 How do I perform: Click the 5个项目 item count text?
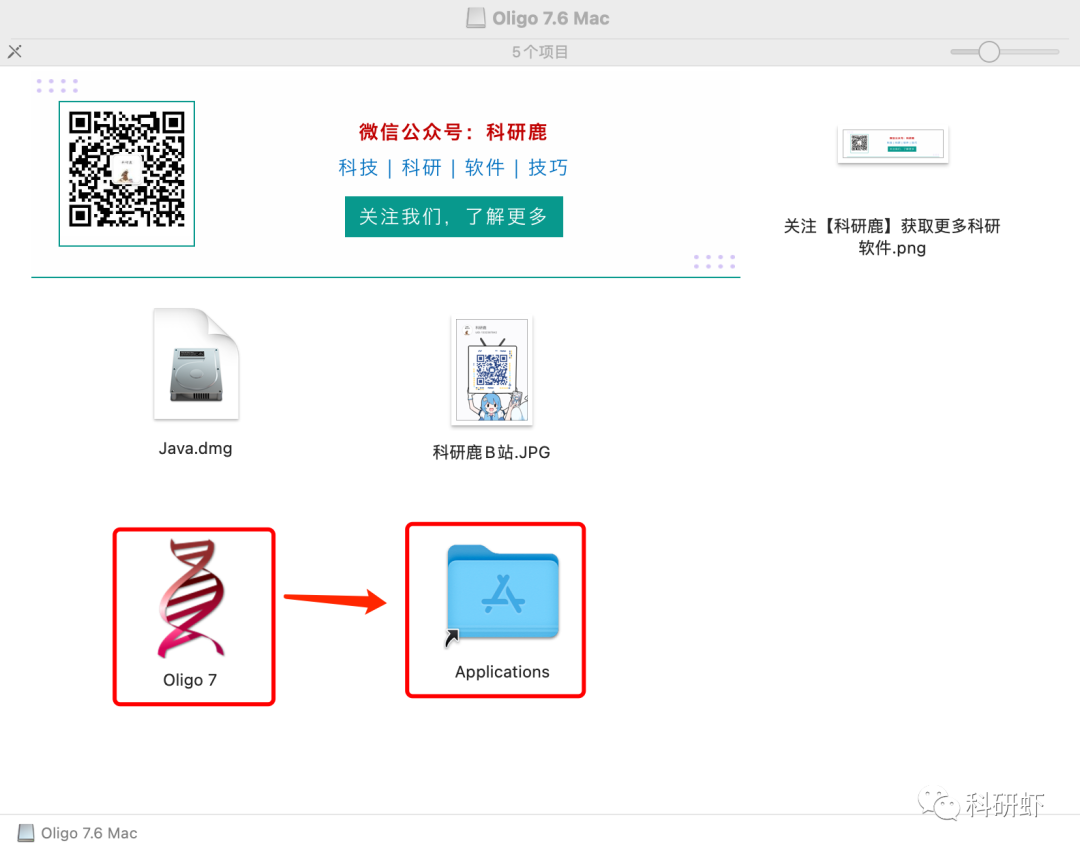tap(540, 52)
